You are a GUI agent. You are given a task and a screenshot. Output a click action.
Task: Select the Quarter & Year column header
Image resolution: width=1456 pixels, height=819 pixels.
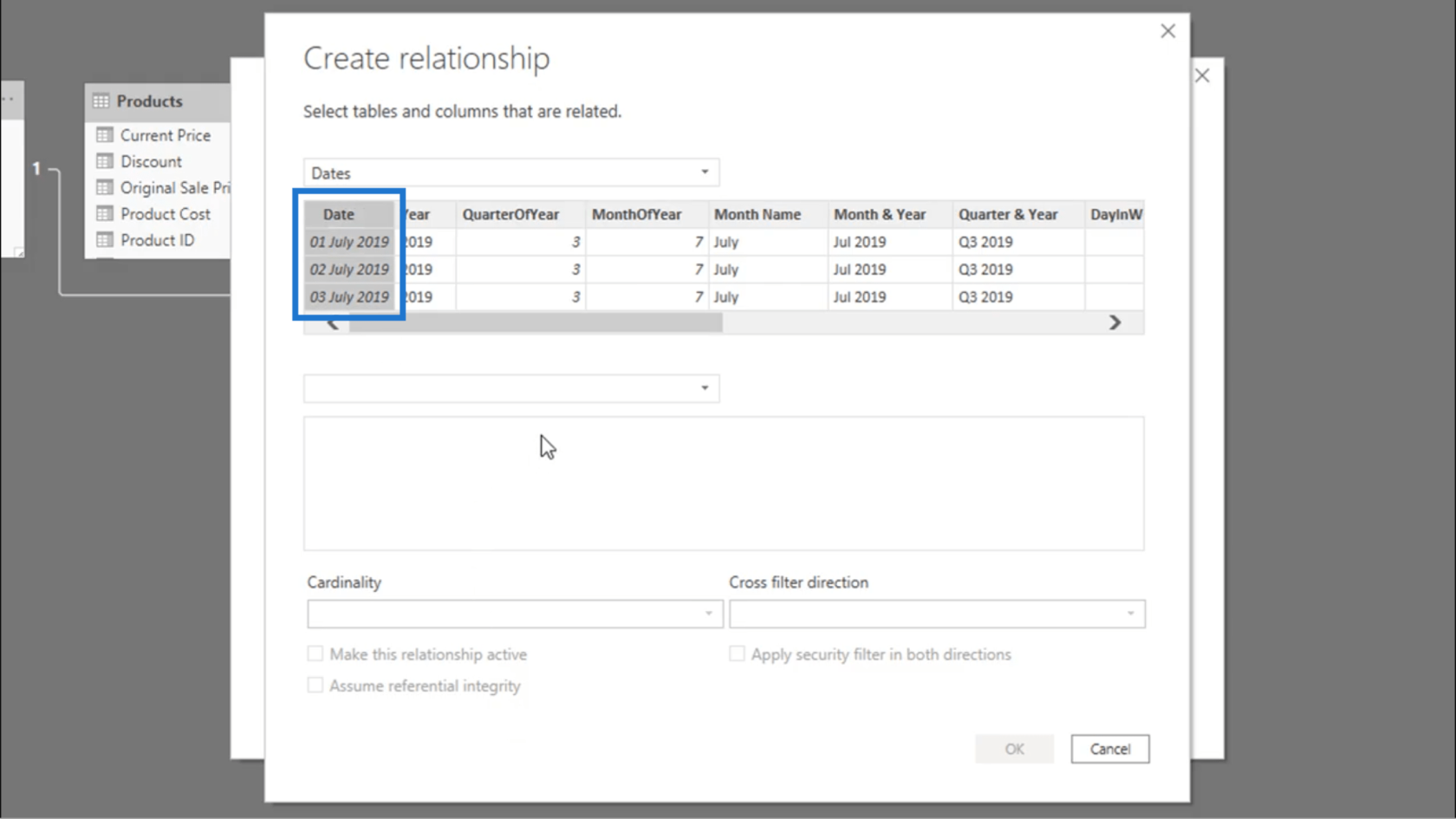(1018, 214)
